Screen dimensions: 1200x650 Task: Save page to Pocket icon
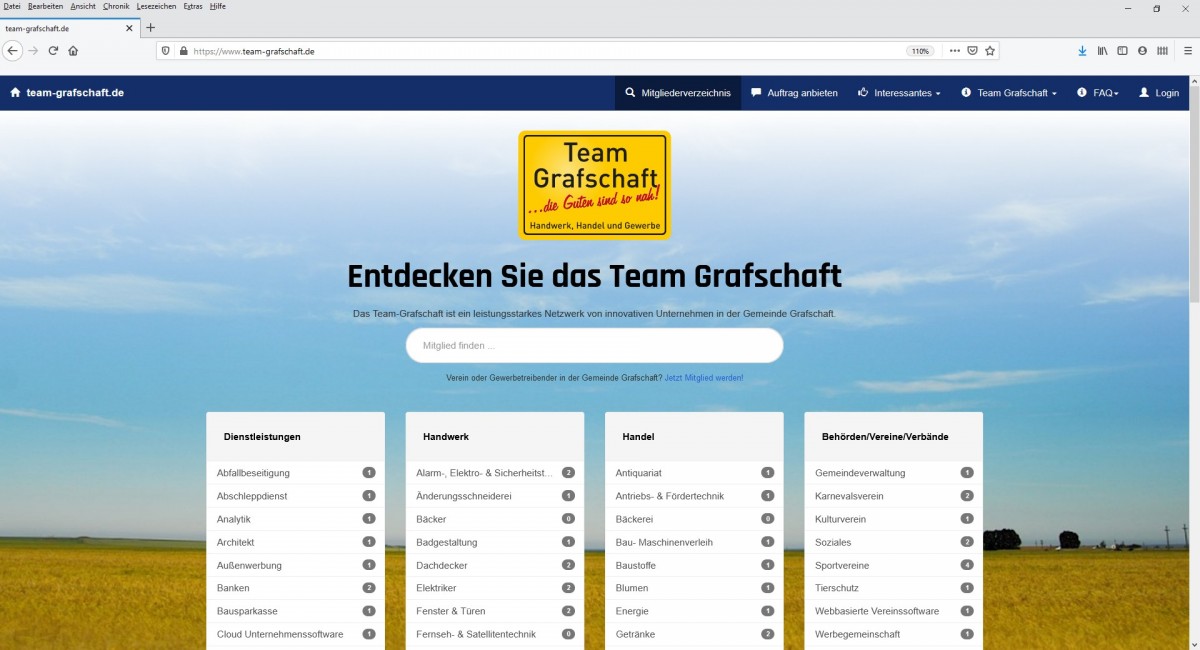coord(972,51)
